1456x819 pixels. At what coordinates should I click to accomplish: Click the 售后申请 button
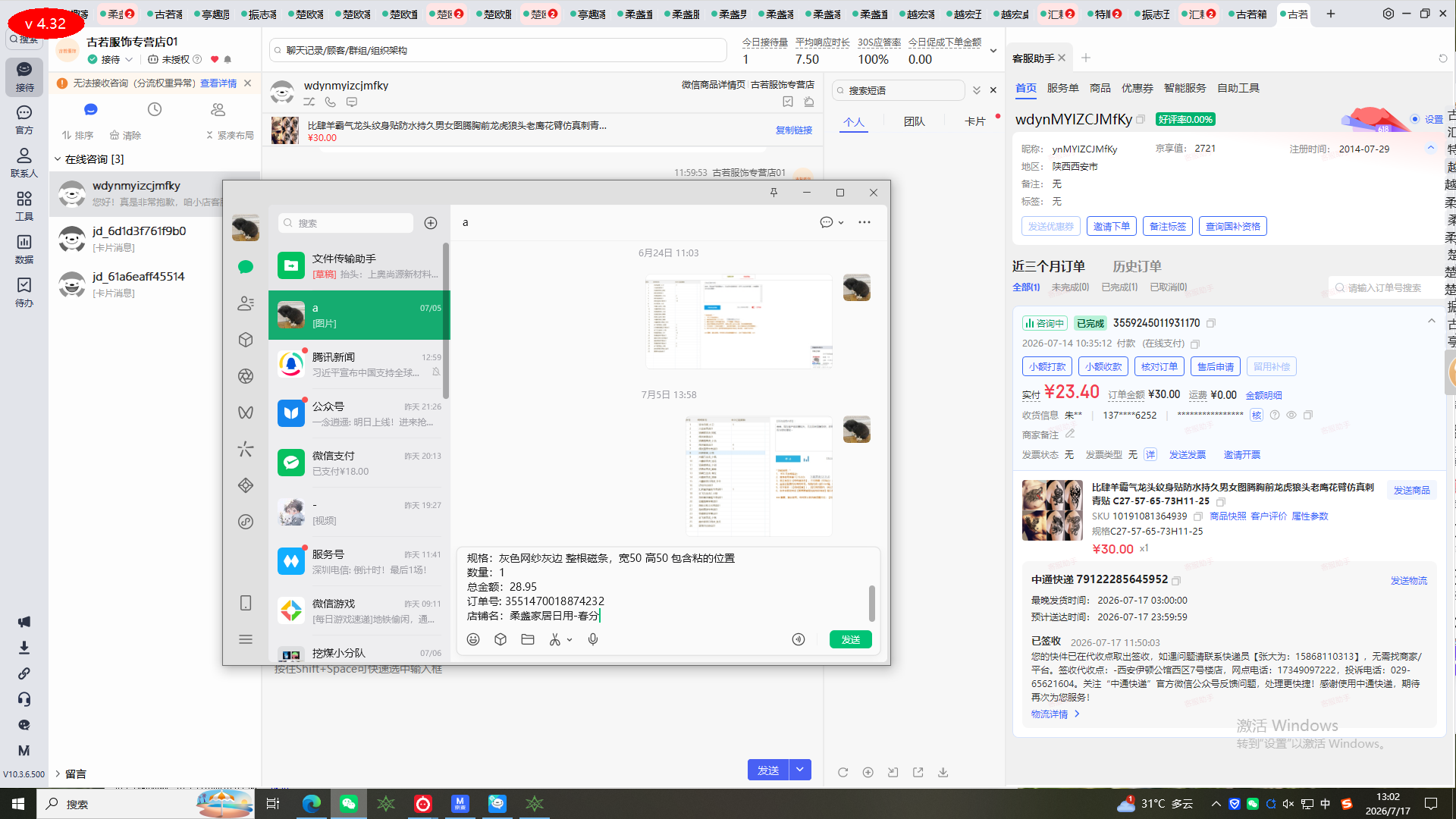pos(1216,366)
